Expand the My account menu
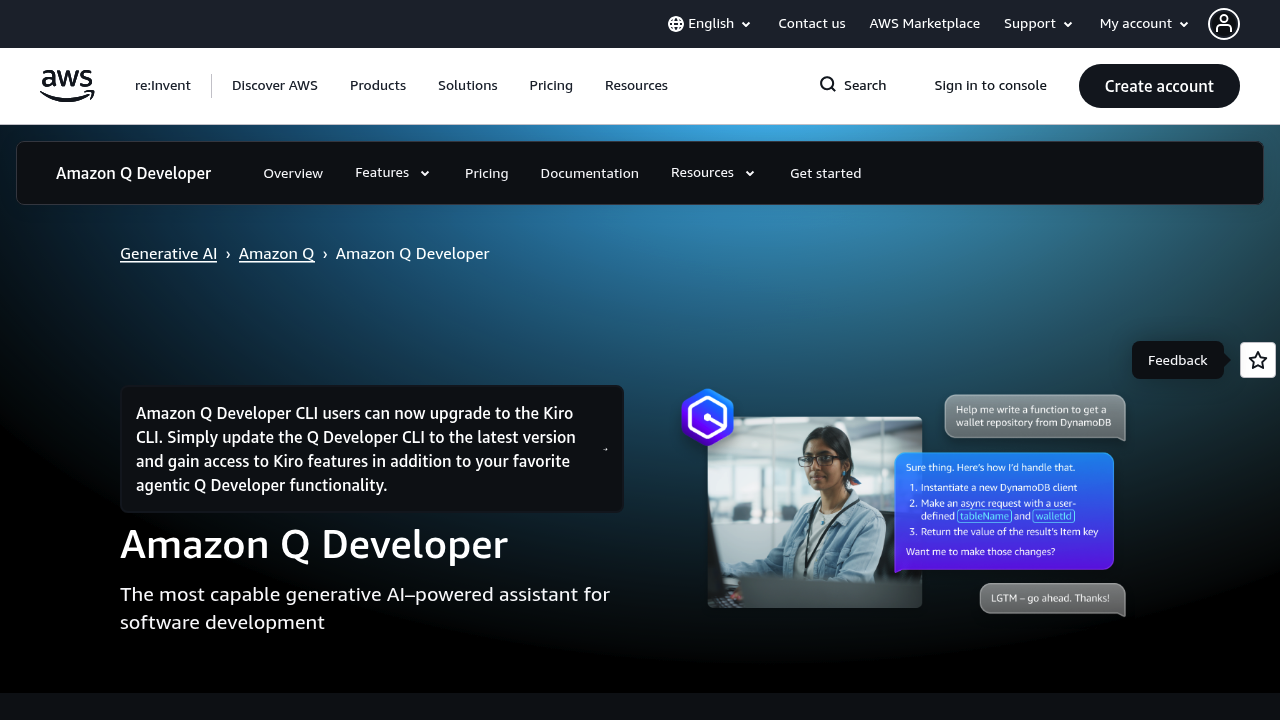 pyautogui.click(x=1142, y=23)
